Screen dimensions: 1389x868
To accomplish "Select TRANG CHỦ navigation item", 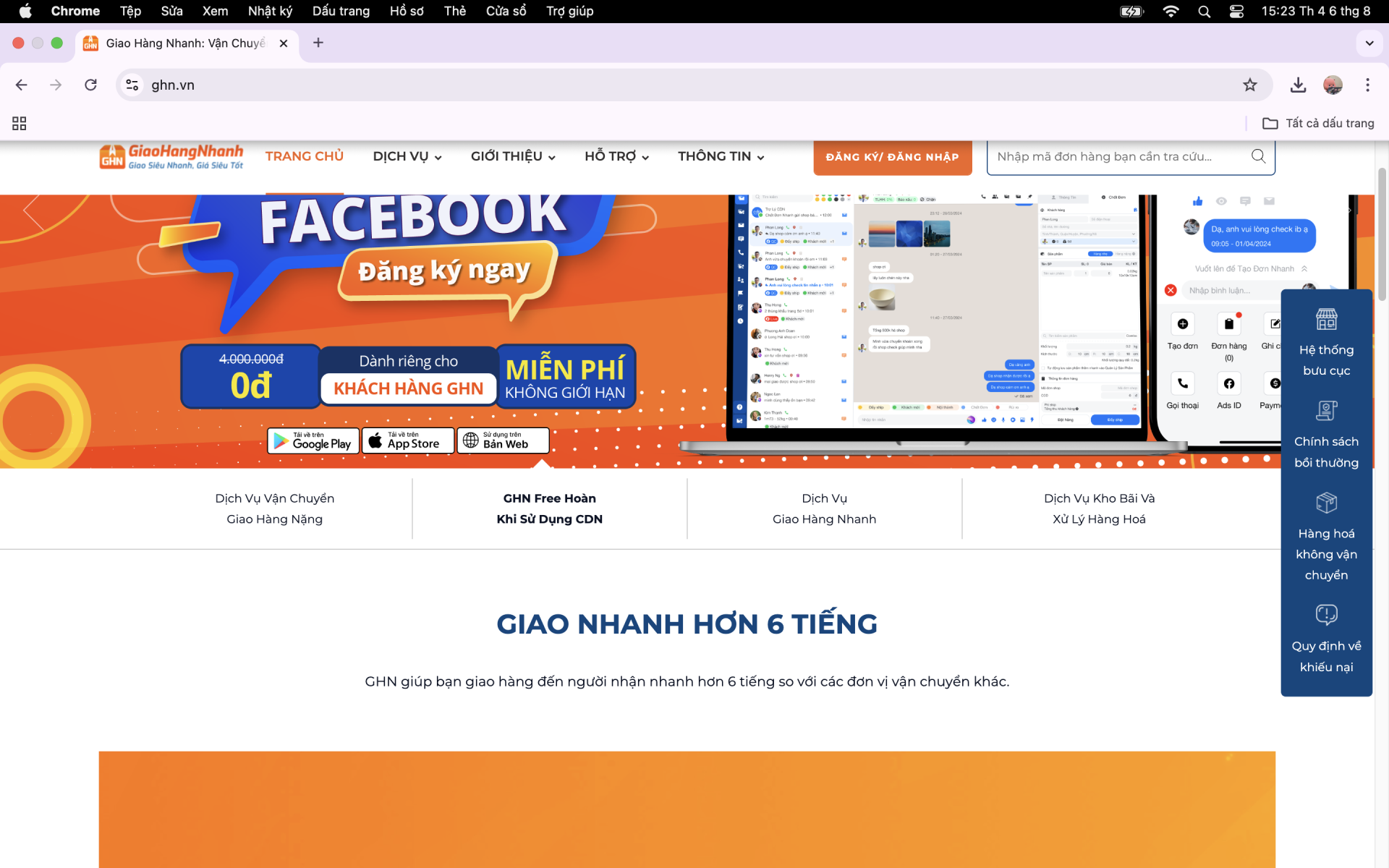I will coord(304,156).
